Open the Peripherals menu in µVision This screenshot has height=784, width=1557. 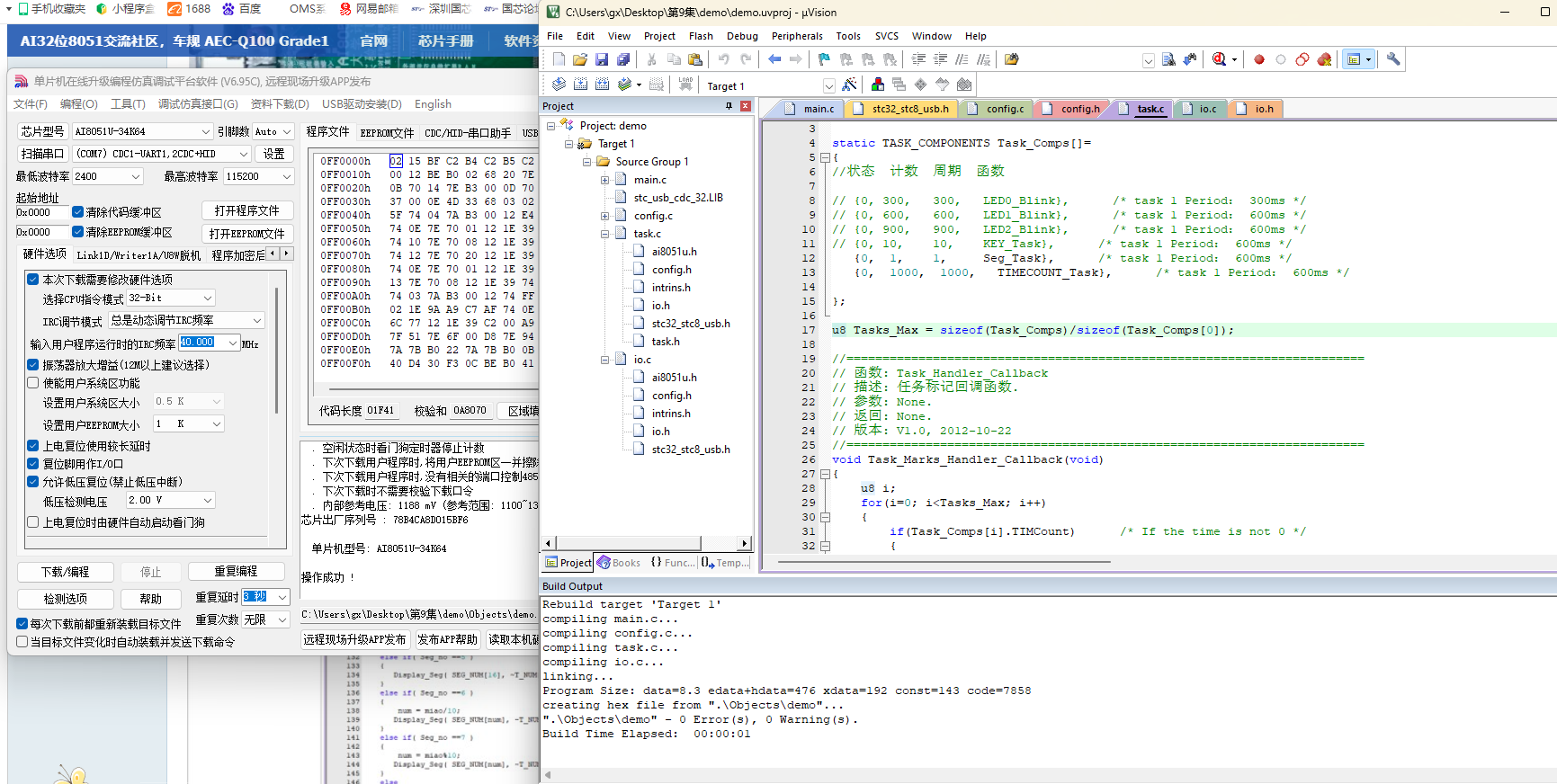coord(797,36)
